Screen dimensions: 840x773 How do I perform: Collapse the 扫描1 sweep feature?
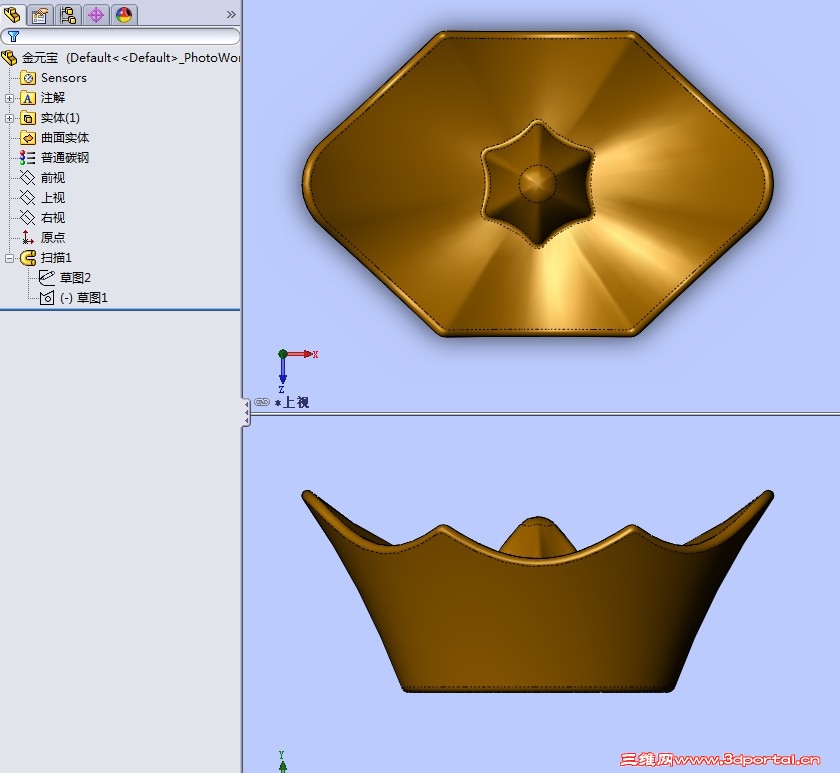pyautogui.click(x=9, y=258)
